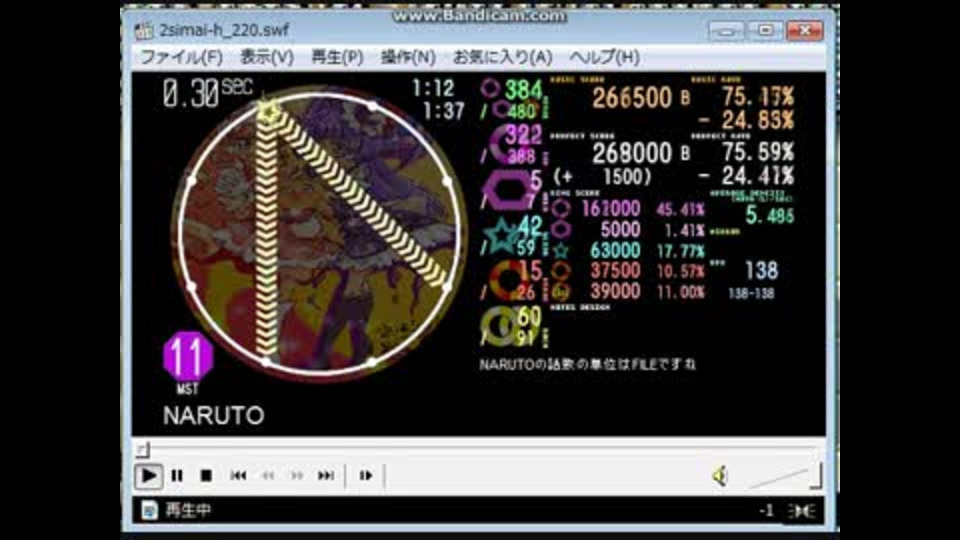Viewport: 960px width, 540px height.
Task: Click the 0.30 sec timer
Action: 208,94
